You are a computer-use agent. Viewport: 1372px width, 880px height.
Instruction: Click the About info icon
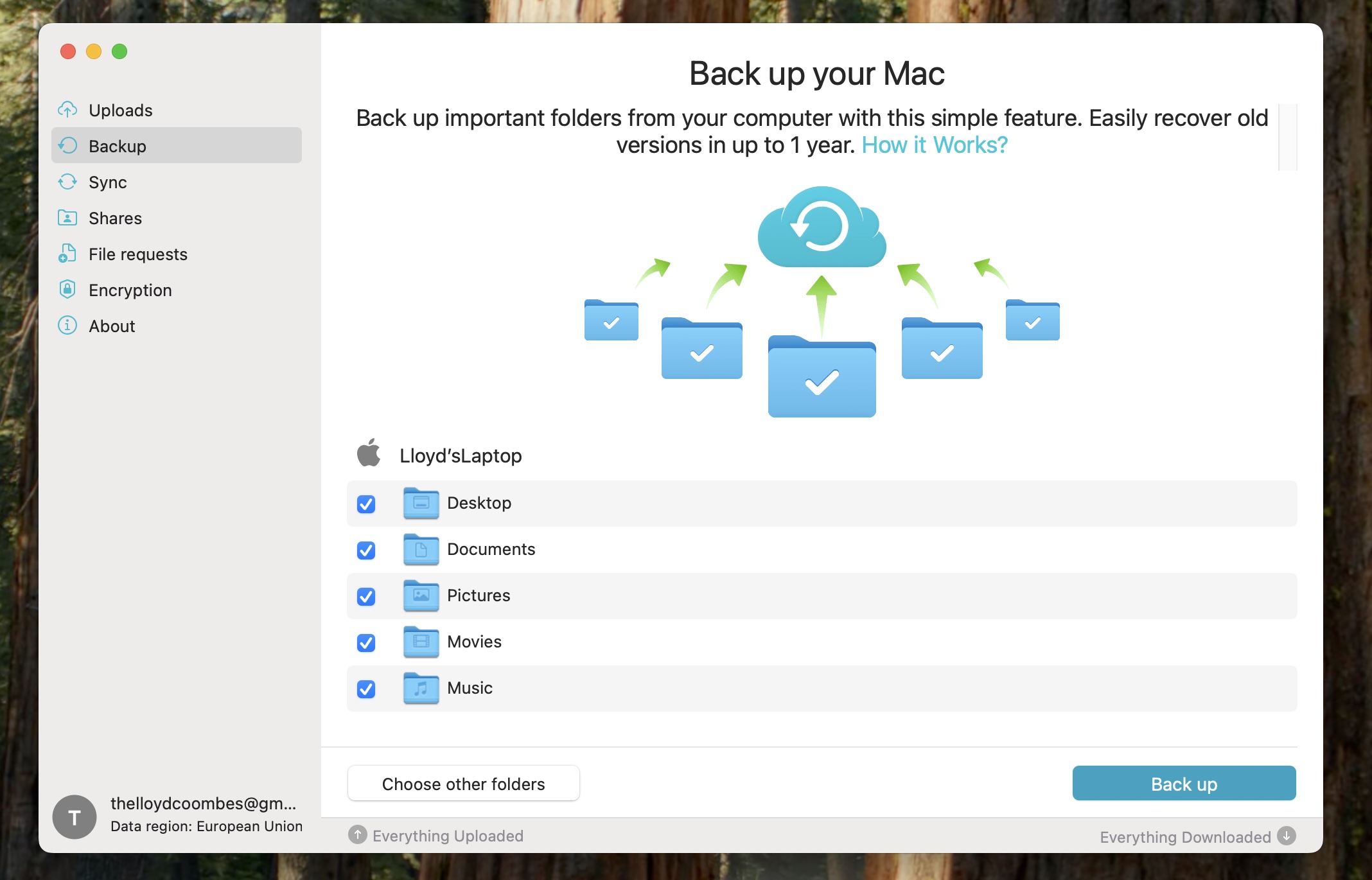[x=67, y=326]
